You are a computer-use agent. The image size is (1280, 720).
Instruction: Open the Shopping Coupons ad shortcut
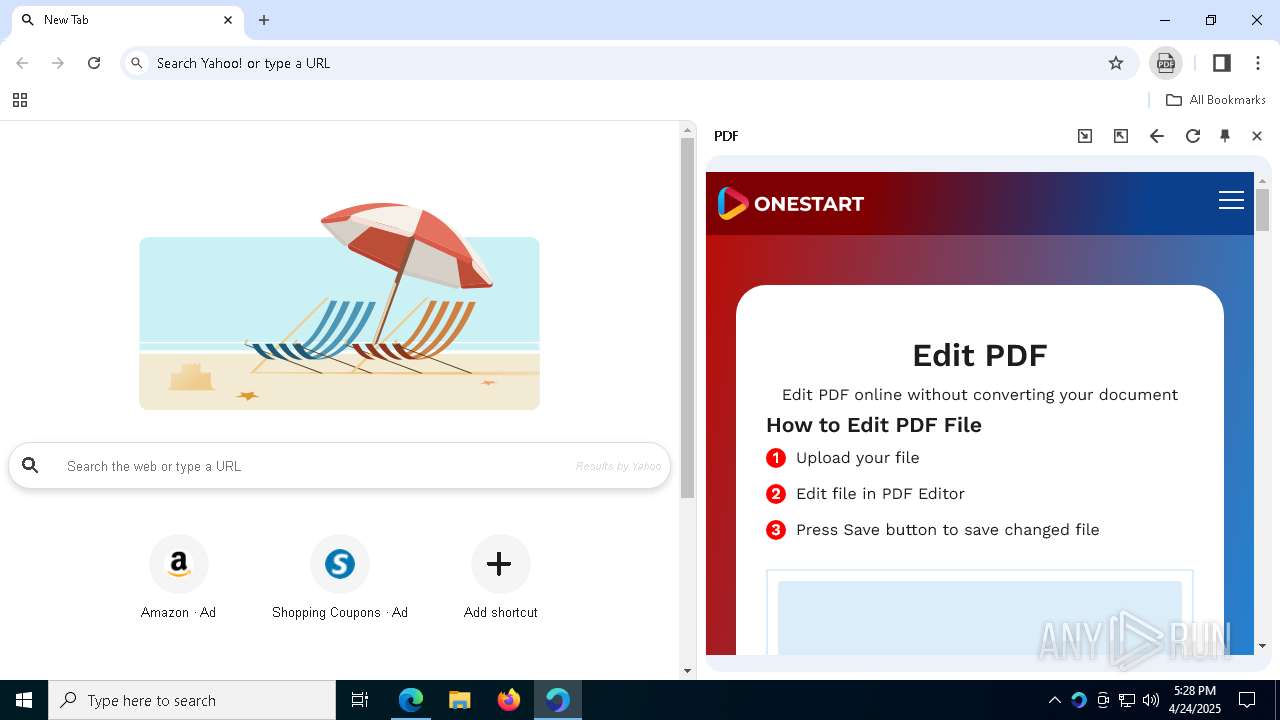click(x=340, y=577)
